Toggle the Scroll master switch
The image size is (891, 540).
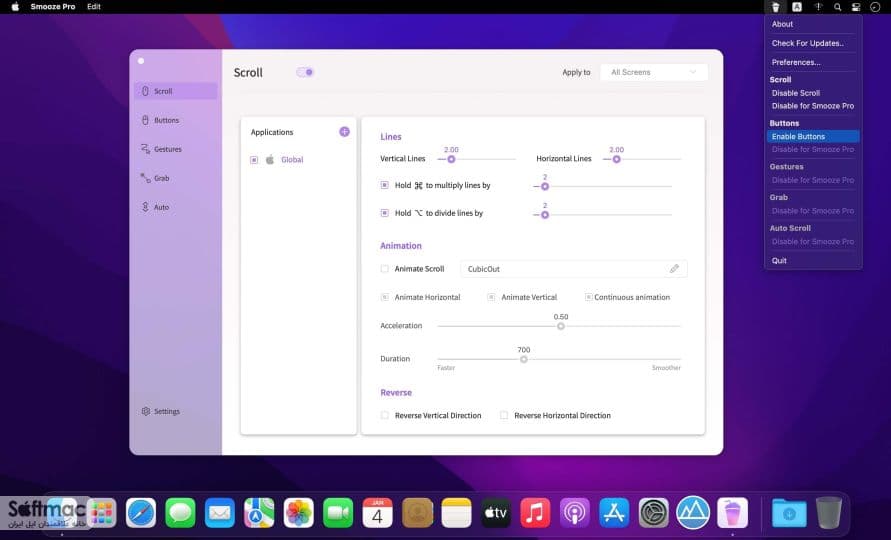click(305, 72)
